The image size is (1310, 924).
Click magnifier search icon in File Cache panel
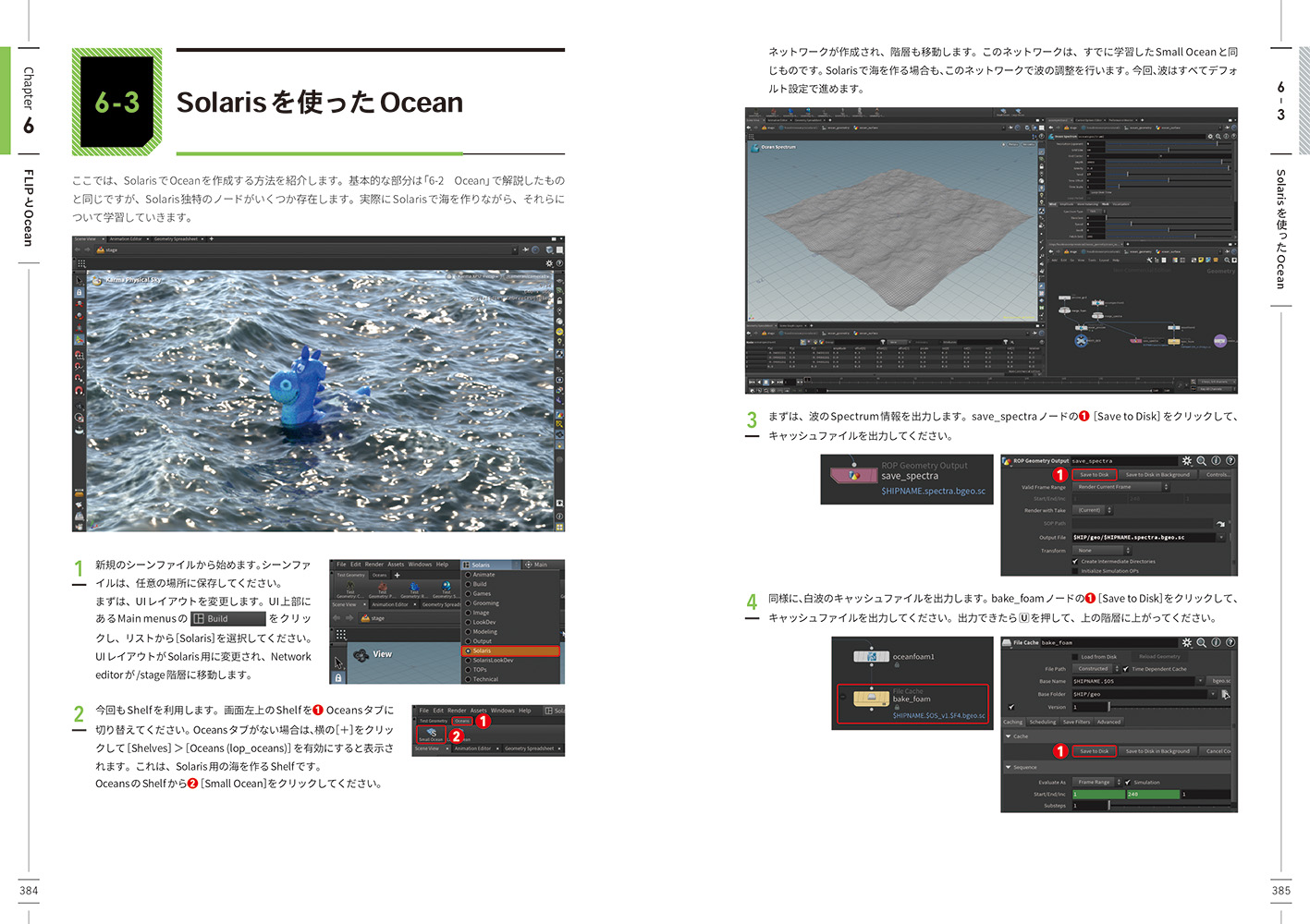coord(1201,642)
